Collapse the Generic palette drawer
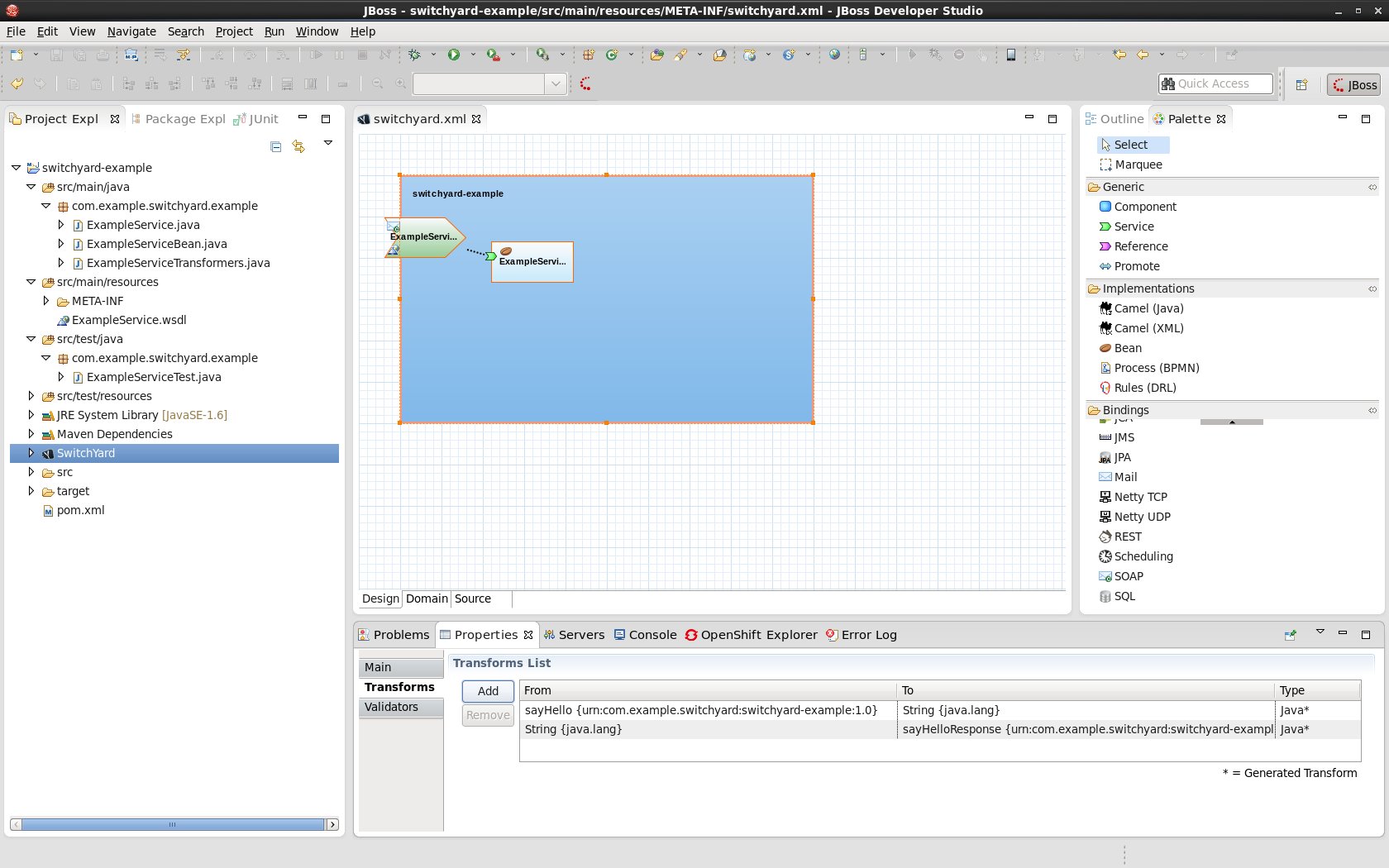Image resolution: width=1389 pixels, height=868 pixels. click(1233, 187)
